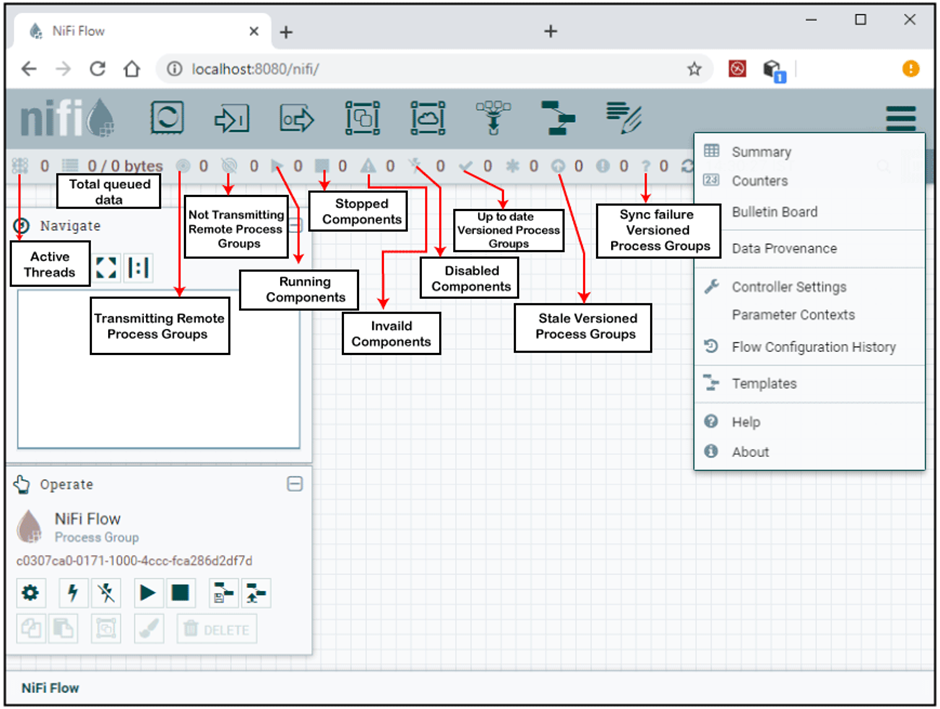Collapse the Operate panel
The image size is (940, 709).
coord(295,484)
